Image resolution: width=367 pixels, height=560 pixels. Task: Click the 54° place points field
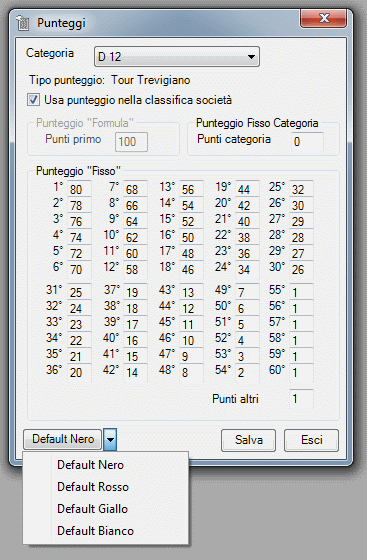point(247,372)
